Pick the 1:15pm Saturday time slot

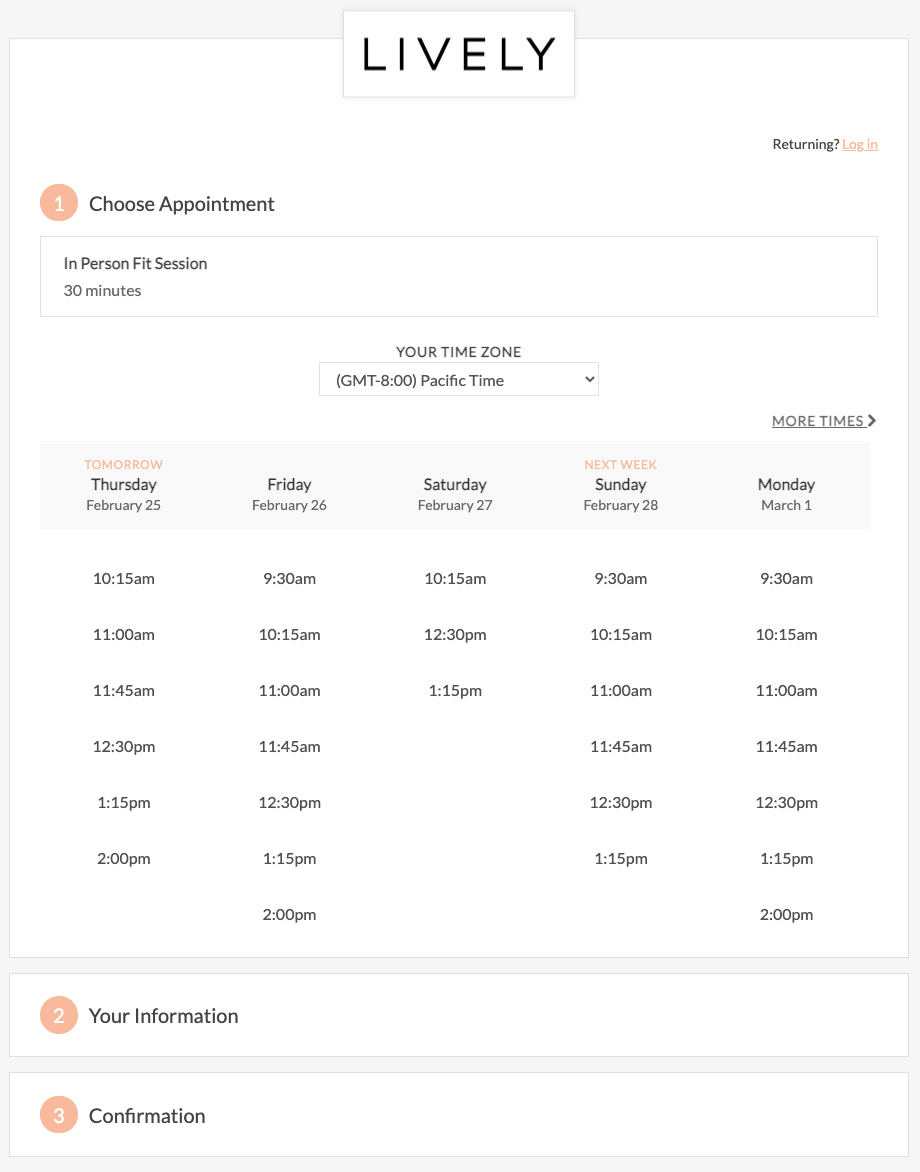tap(455, 690)
